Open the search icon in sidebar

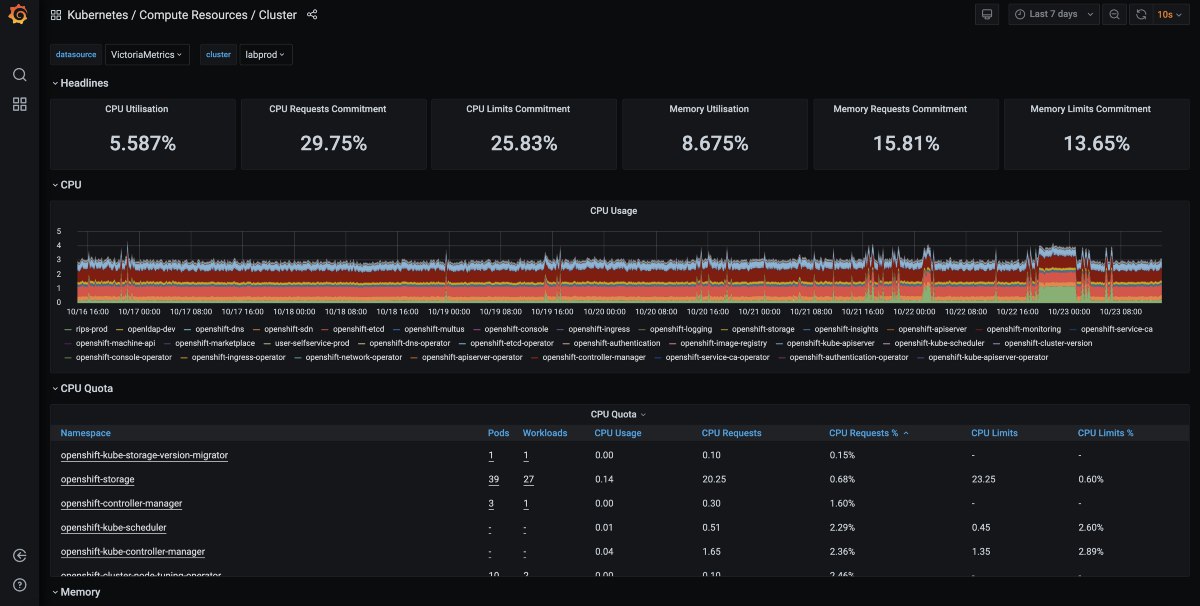(x=19, y=75)
